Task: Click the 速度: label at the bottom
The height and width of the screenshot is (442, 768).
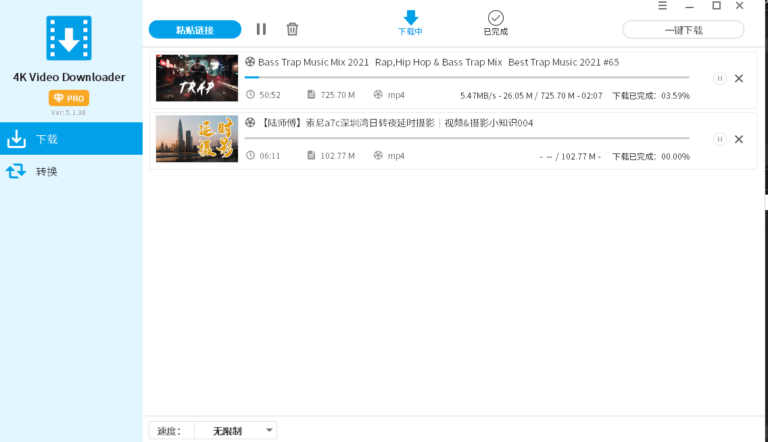Action: click(x=169, y=431)
